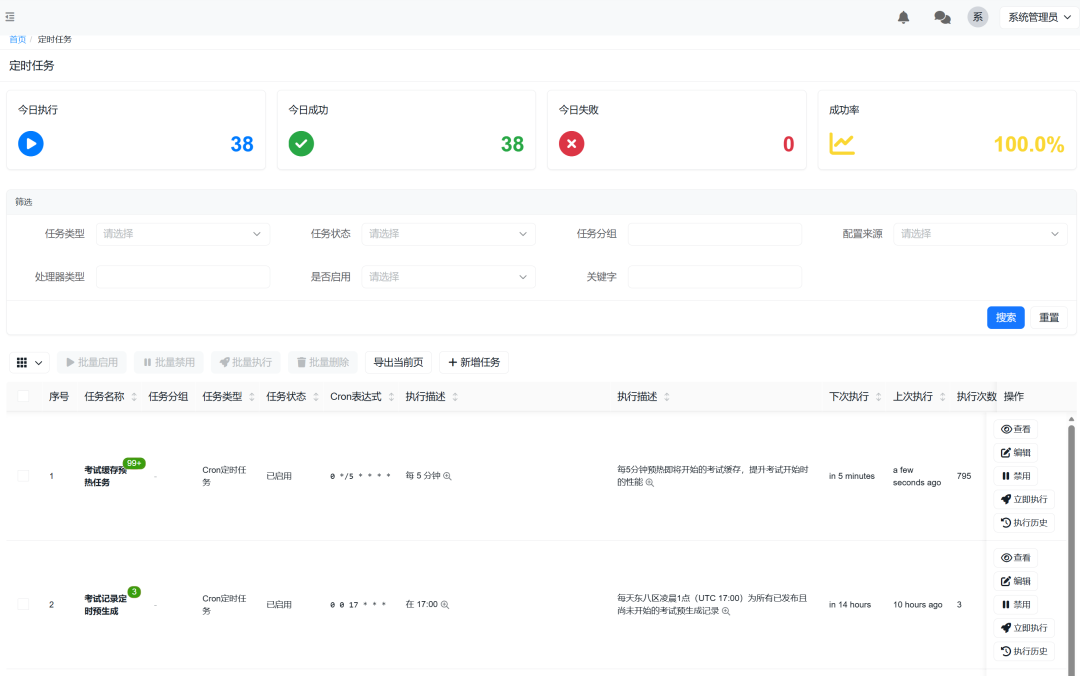Sort by 任务类型 column
Screen dimensions: 1080x676
point(251,397)
